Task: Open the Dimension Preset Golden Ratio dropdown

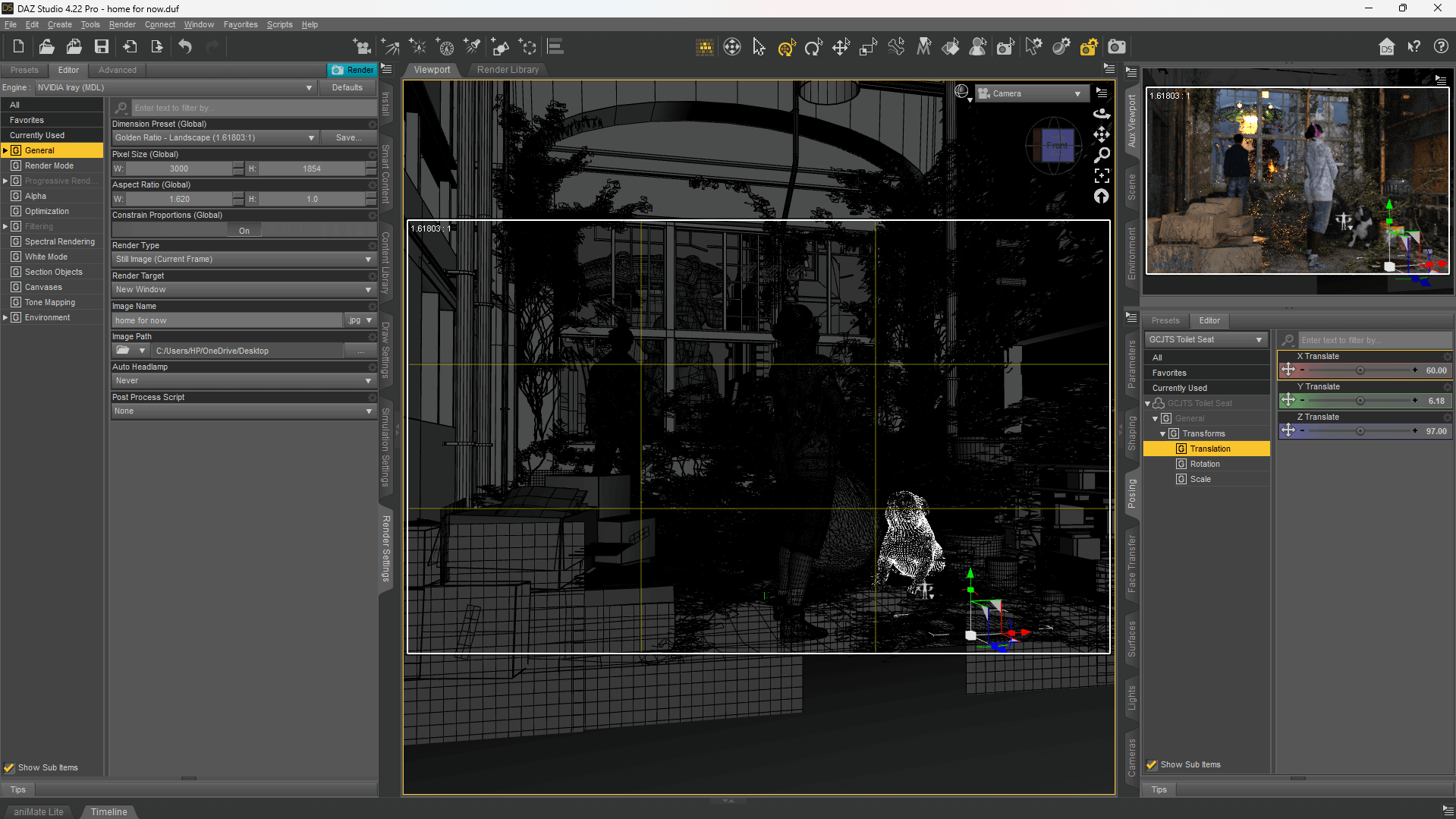Action: point(215,137)
